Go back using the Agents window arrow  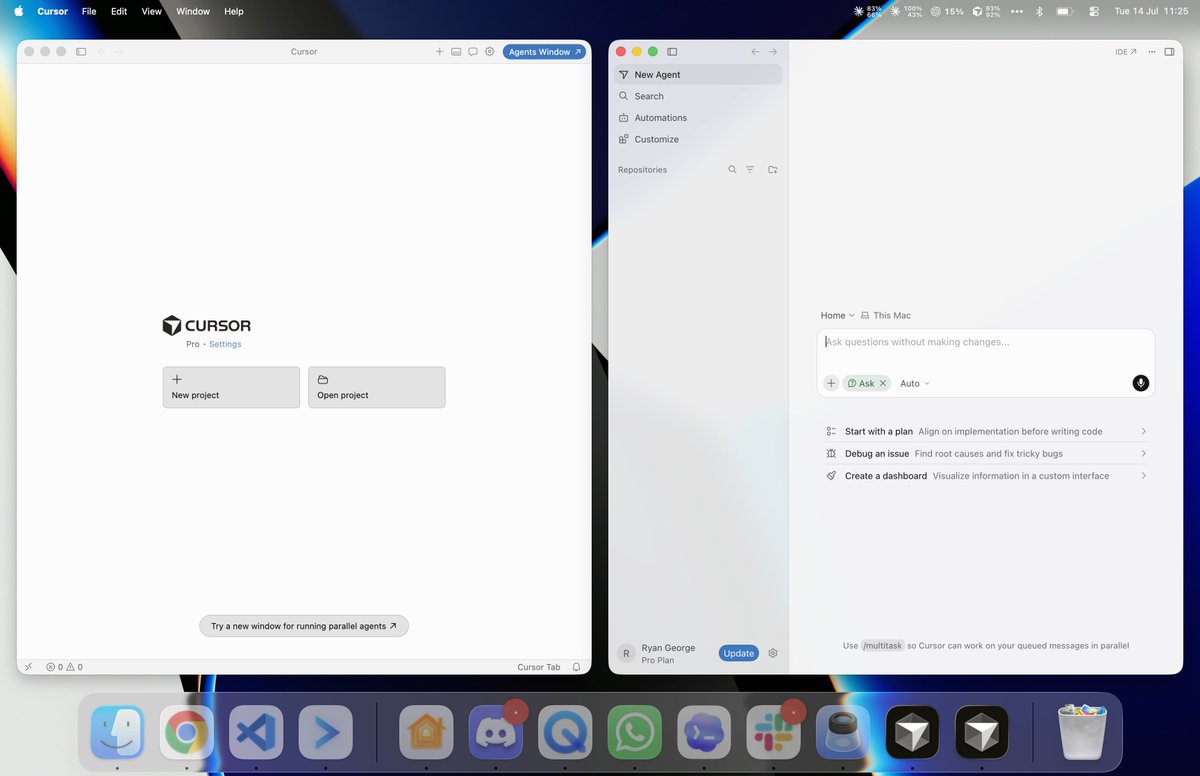[x=755, y=52]
